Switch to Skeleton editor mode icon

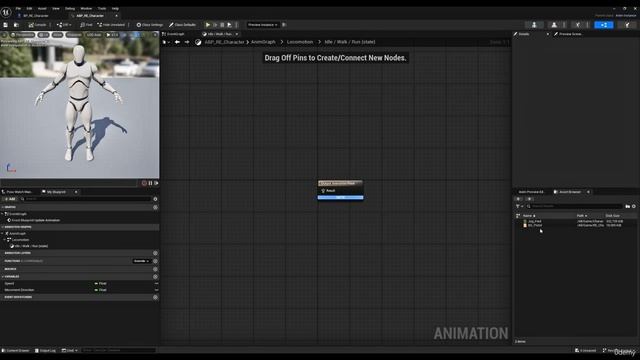coord(534,25)
